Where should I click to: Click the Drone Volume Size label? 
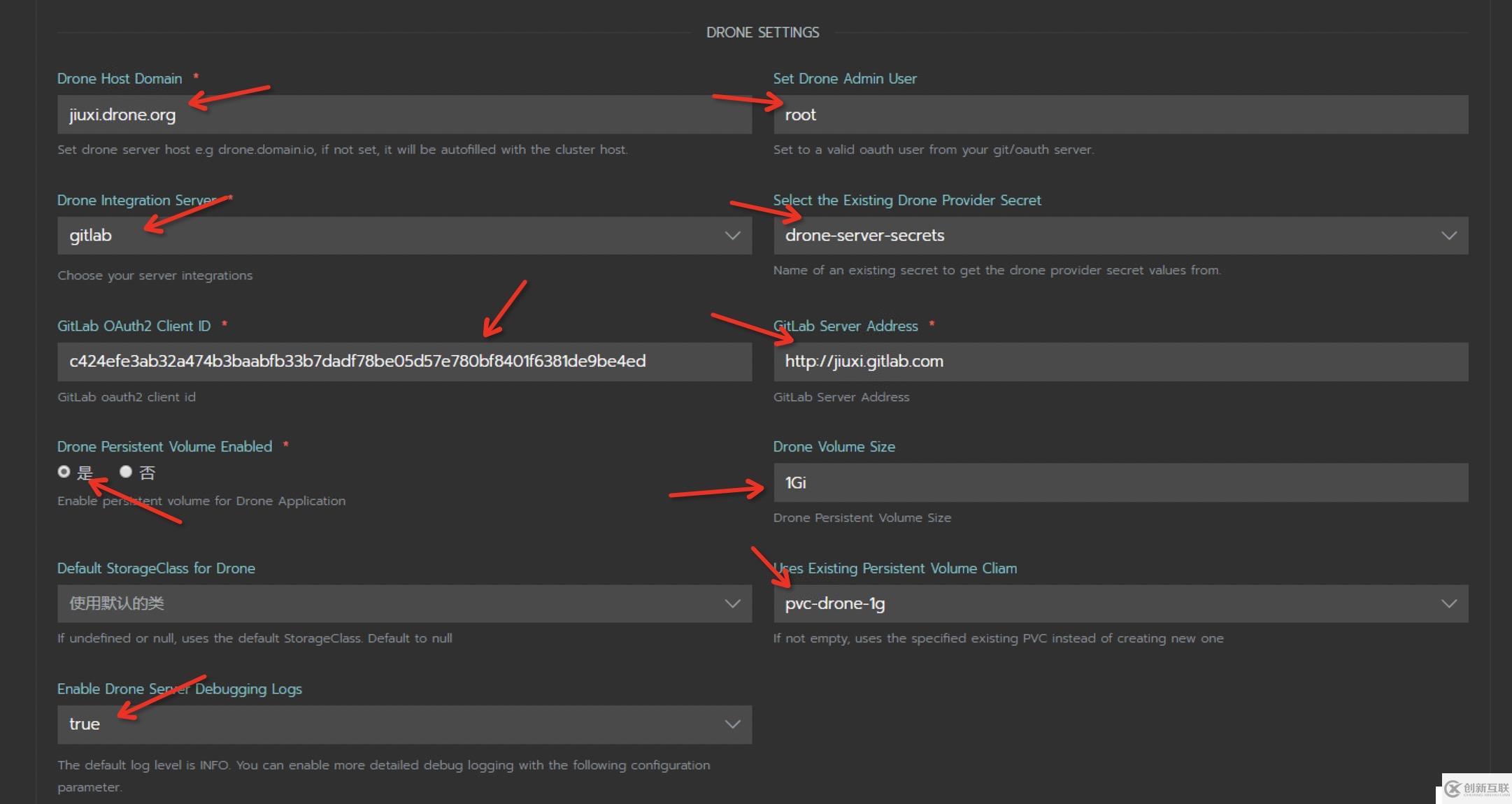pyautogui.click(x=834, y=447)
